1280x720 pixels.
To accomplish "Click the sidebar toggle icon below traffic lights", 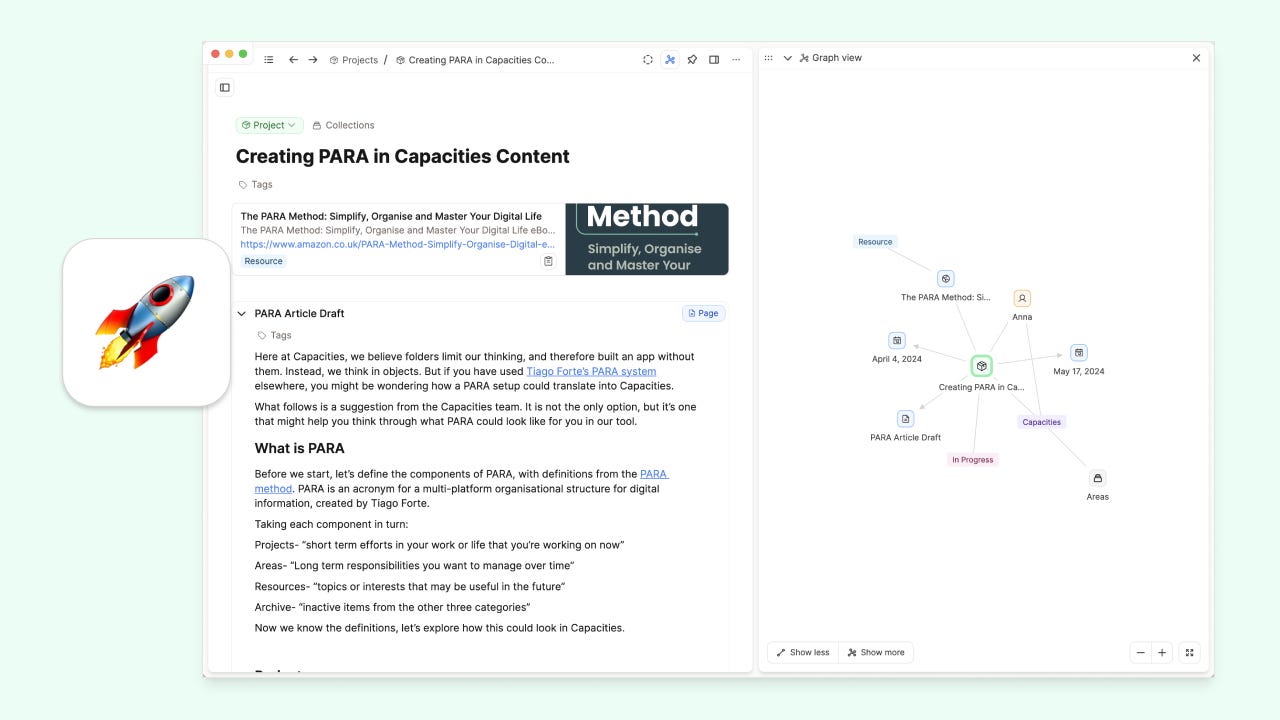I will 224,87.
